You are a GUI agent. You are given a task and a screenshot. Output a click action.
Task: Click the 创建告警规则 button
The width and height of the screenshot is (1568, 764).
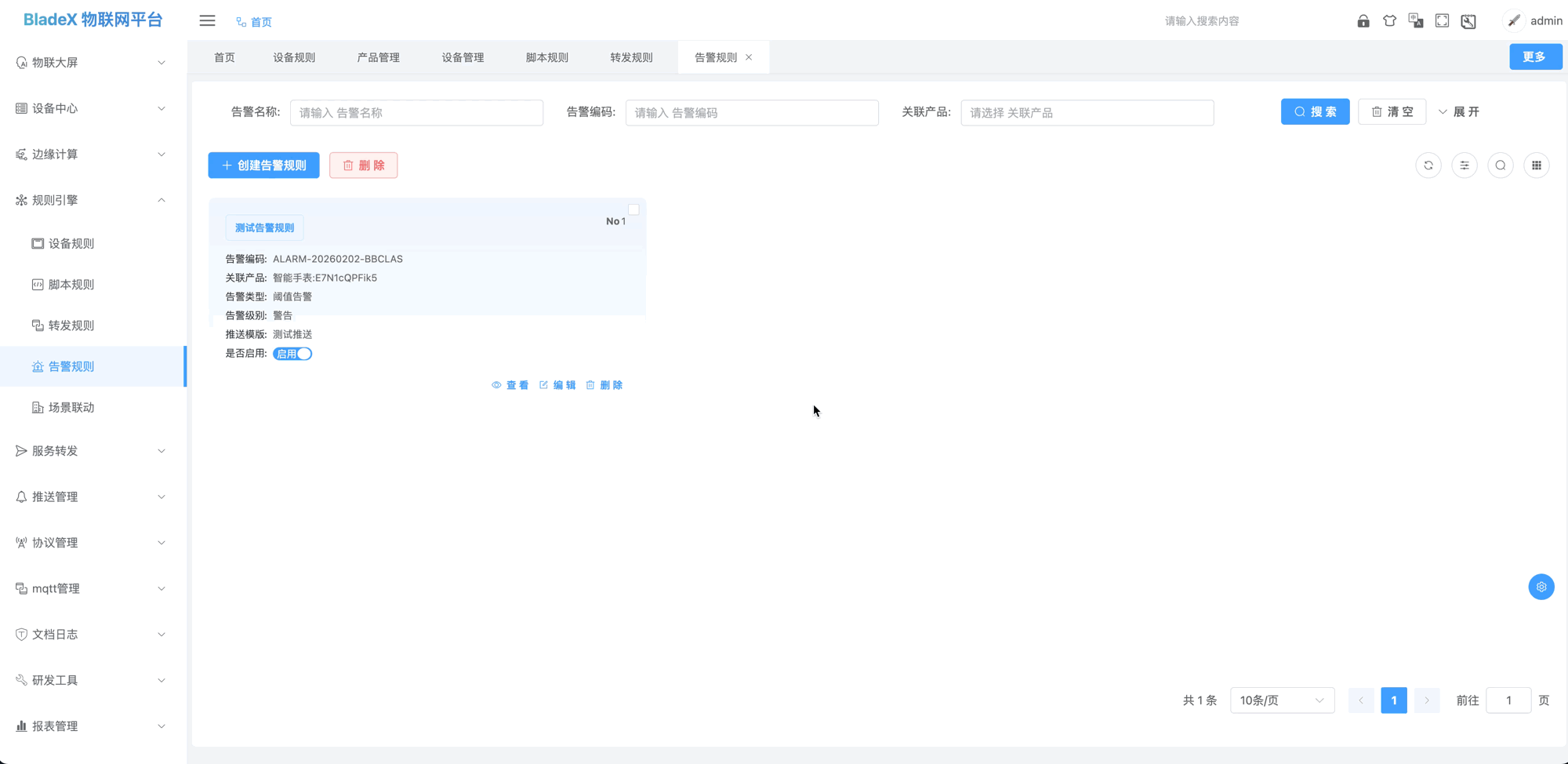click(263, 165)
